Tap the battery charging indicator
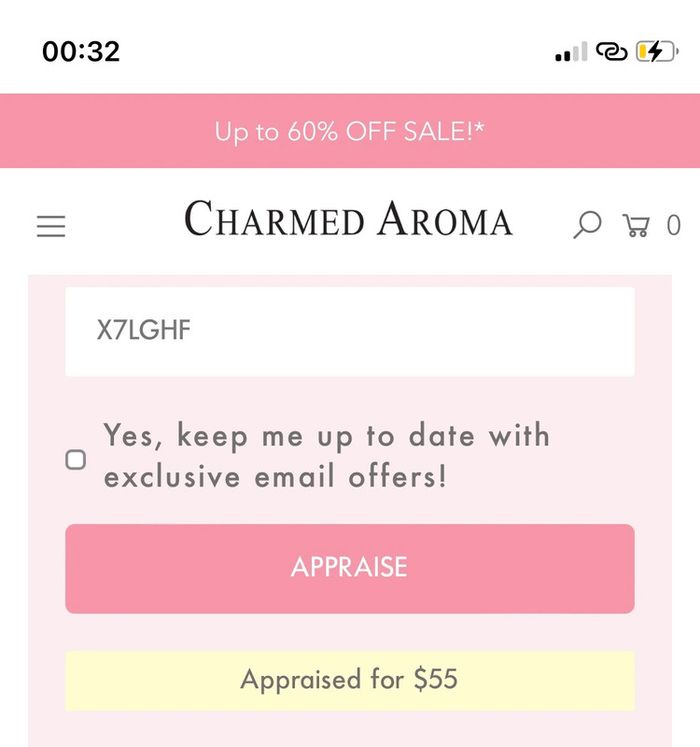 pyautogui.click(x=657, y=51)
